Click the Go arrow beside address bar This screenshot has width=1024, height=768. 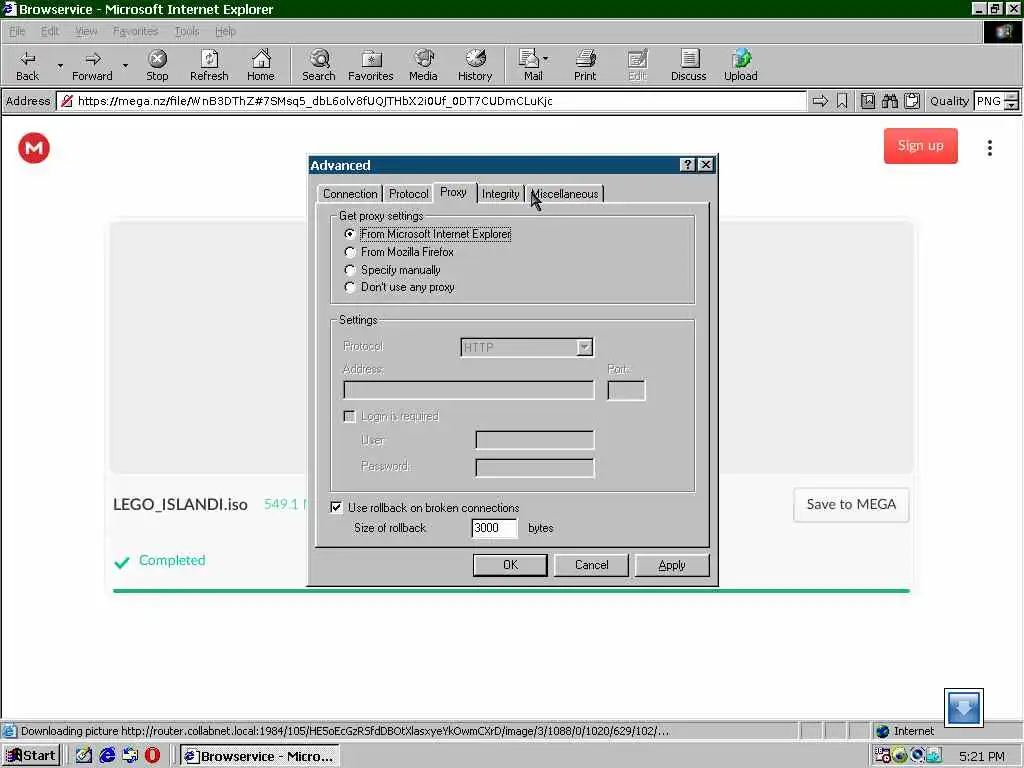(x=820, y=101)
